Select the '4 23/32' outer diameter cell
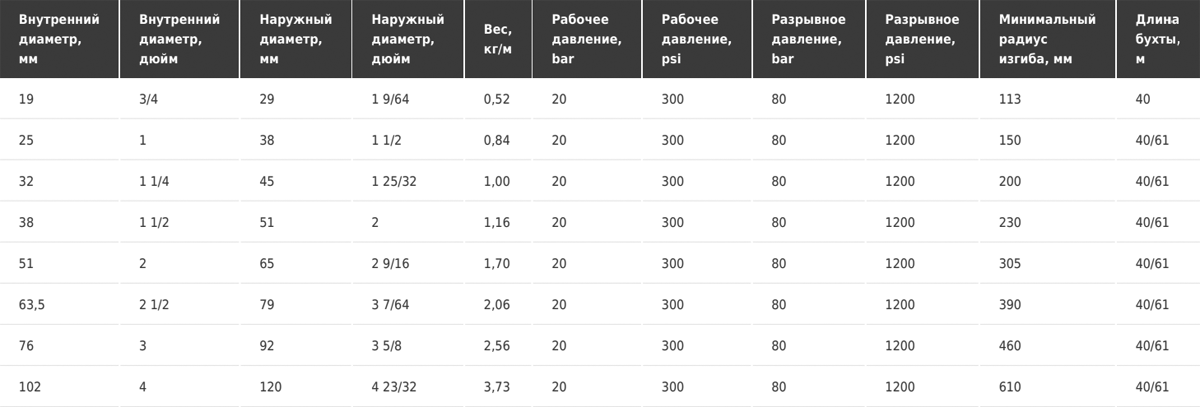The height and width of the screenshot is (407, 1200). pos(393,386)
